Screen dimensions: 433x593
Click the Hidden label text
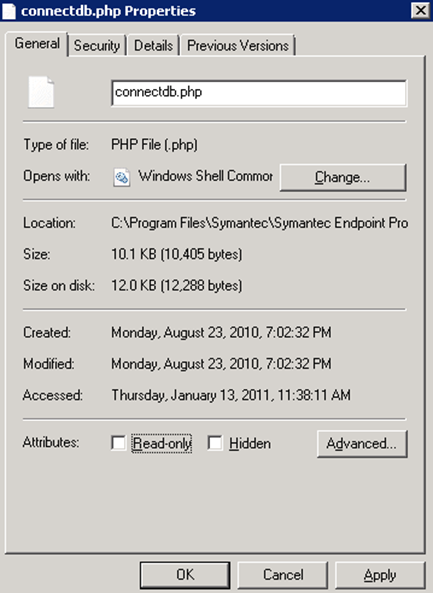(x=250, y=444)
